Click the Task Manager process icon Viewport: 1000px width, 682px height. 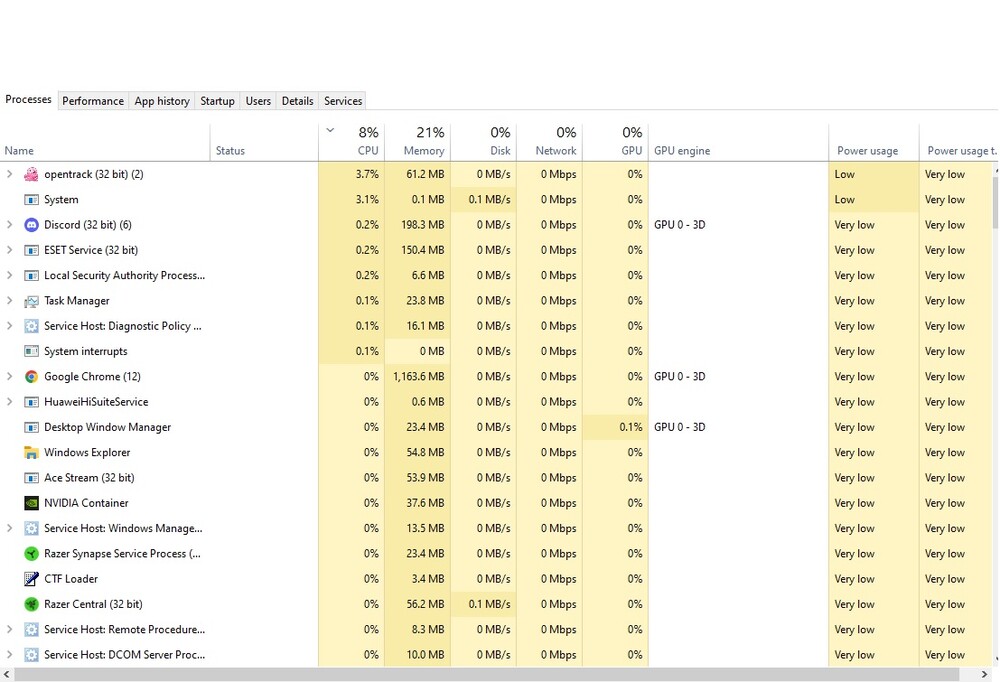click(31, 301)
